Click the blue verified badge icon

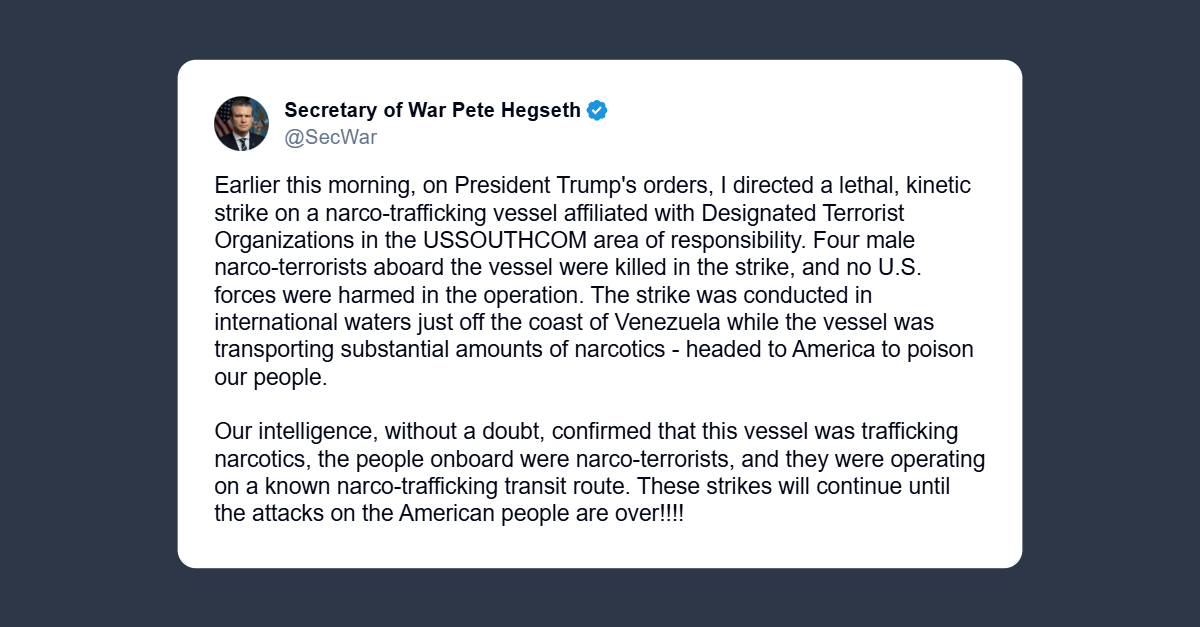[x=597, y=110]
